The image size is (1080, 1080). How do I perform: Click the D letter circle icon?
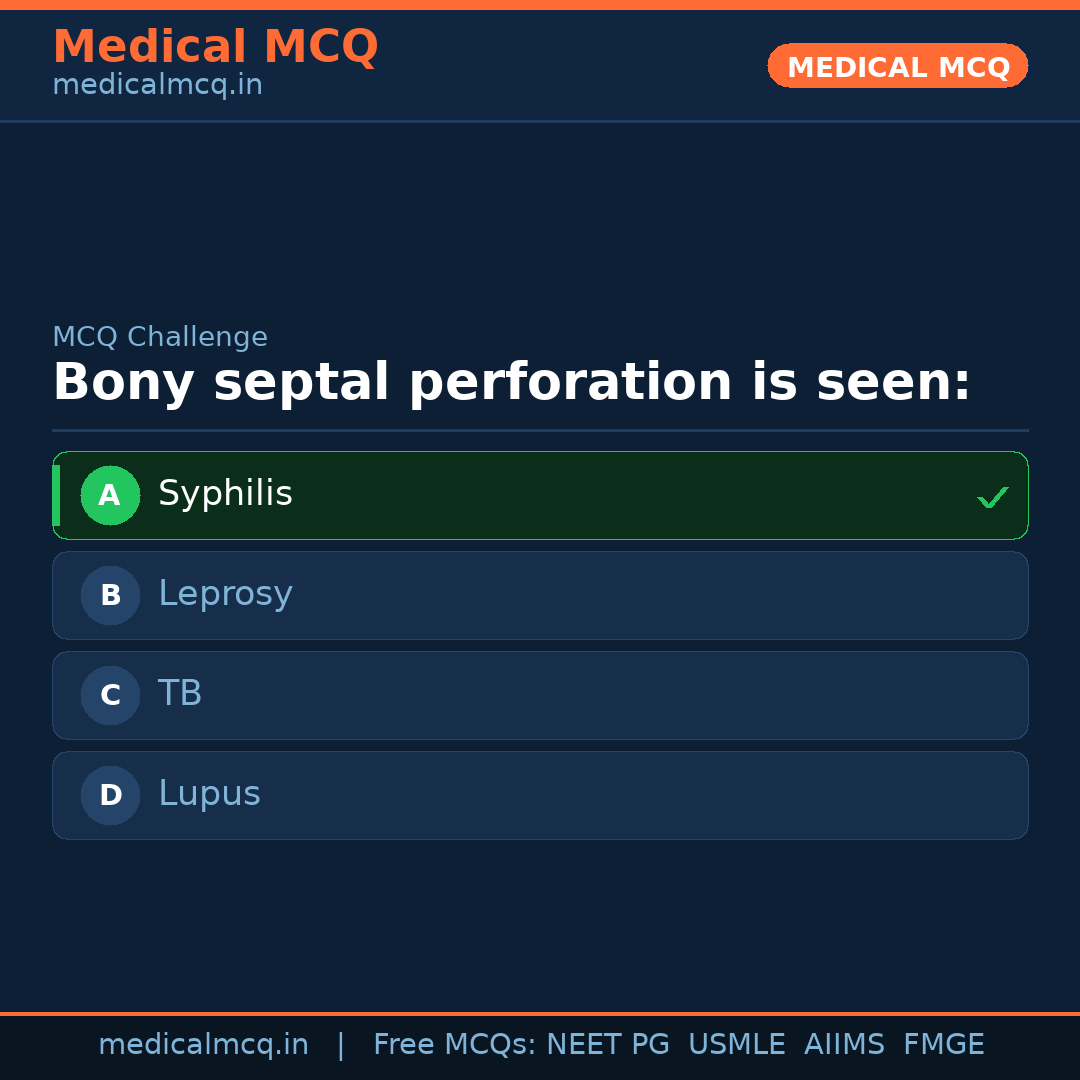tap(110, 795)
